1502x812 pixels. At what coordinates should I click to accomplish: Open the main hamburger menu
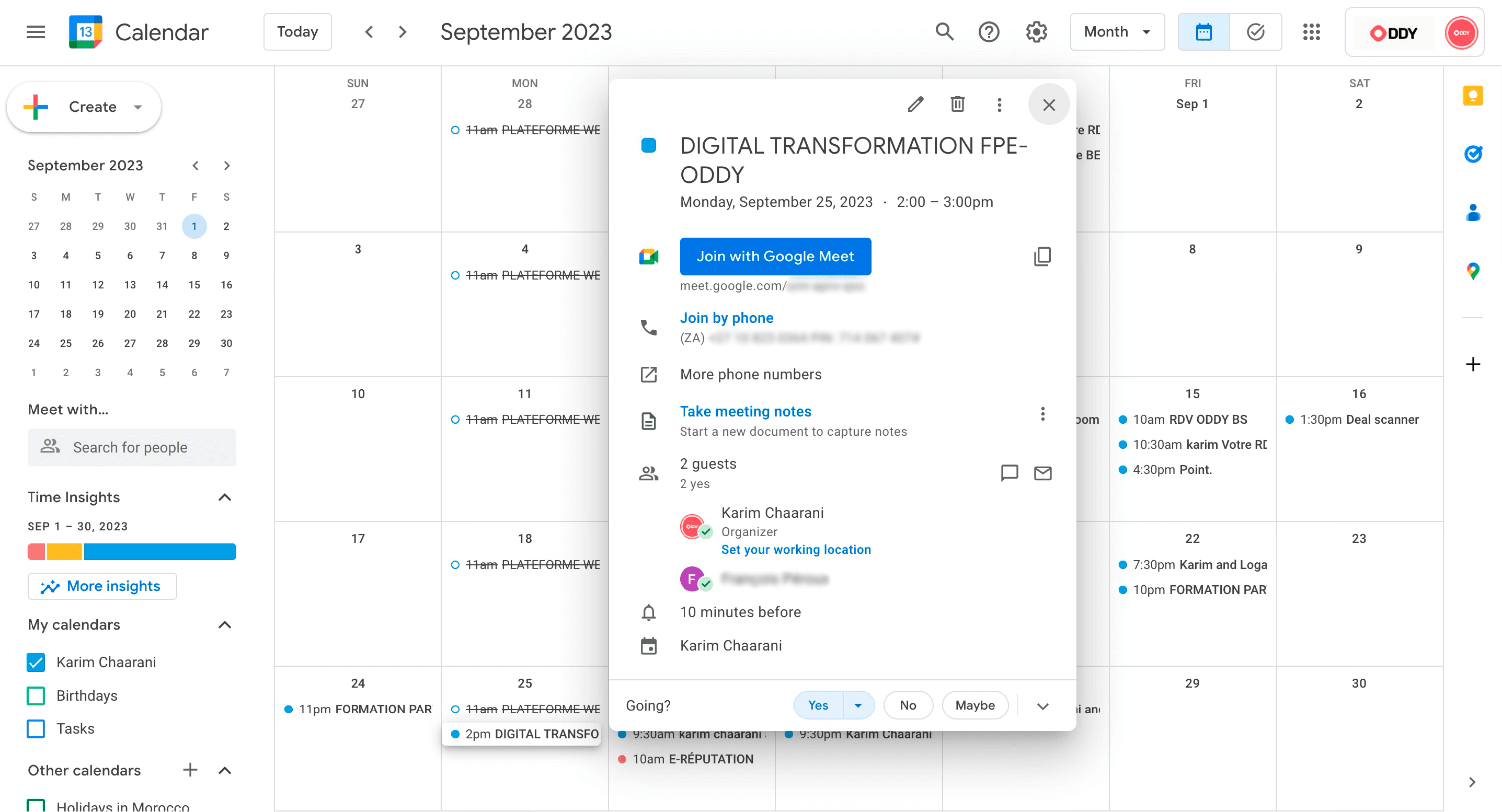click(36, 32)
